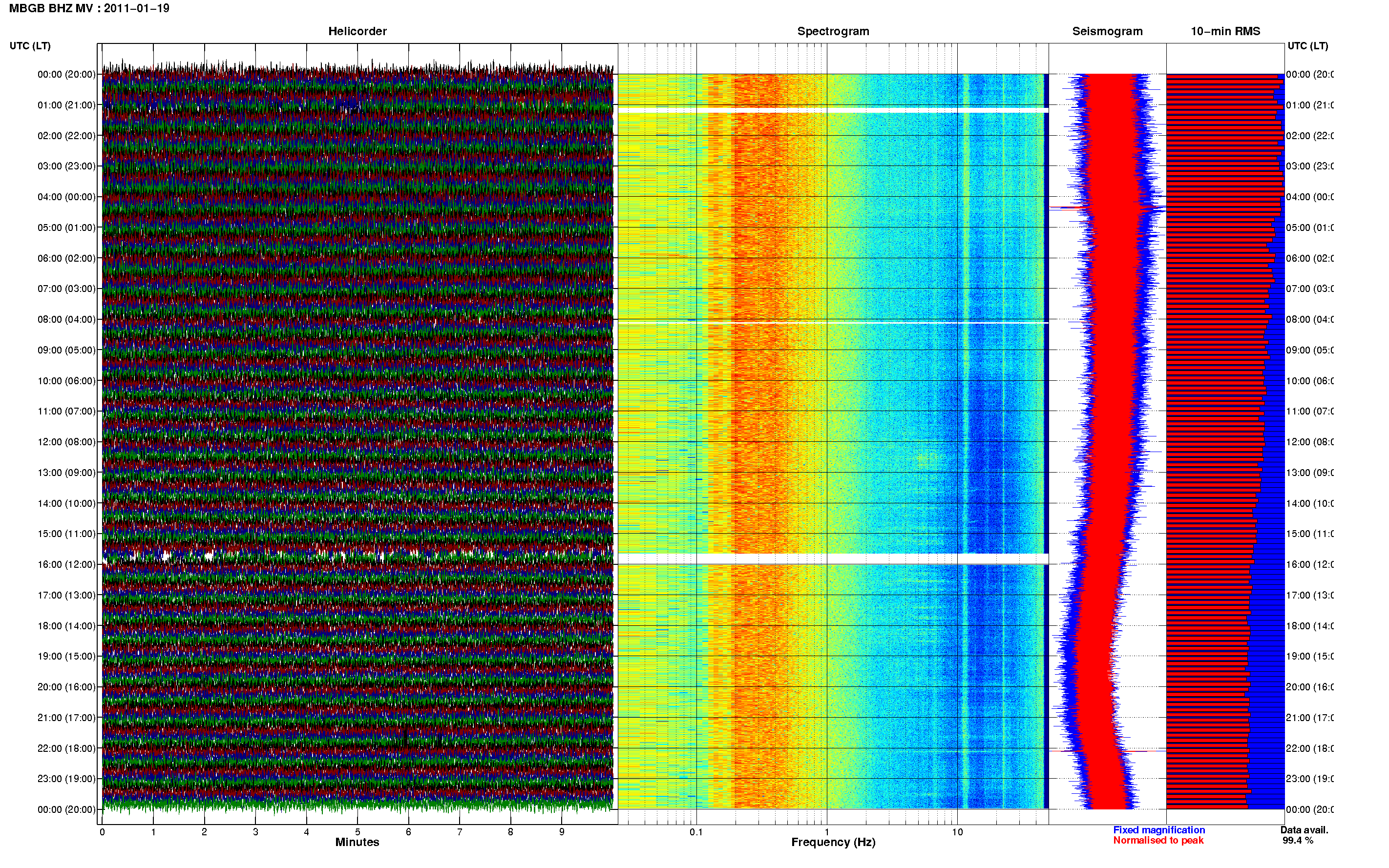This screenshot has width=1389, height=868.
Task: Click the left time label '10:00 (06:00)'
Action: [x=66, y=381]
